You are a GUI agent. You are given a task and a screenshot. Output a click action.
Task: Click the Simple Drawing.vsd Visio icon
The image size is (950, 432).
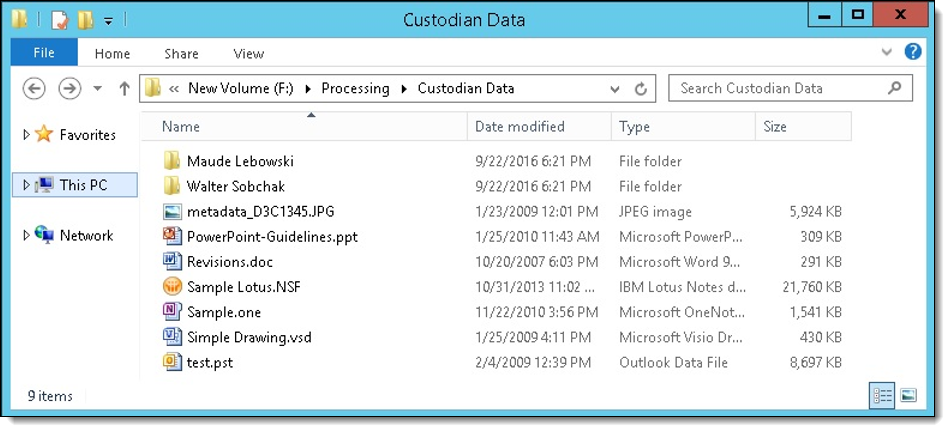click(x=172, y=337)
